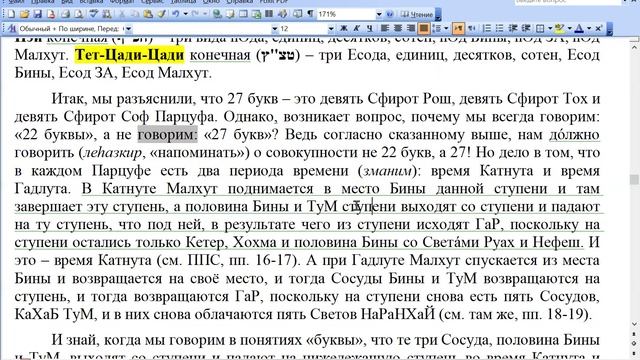The image size is (640, 360).
Task: Click the vertical scrollbar down arrow
Action: [x=634, y=324]
